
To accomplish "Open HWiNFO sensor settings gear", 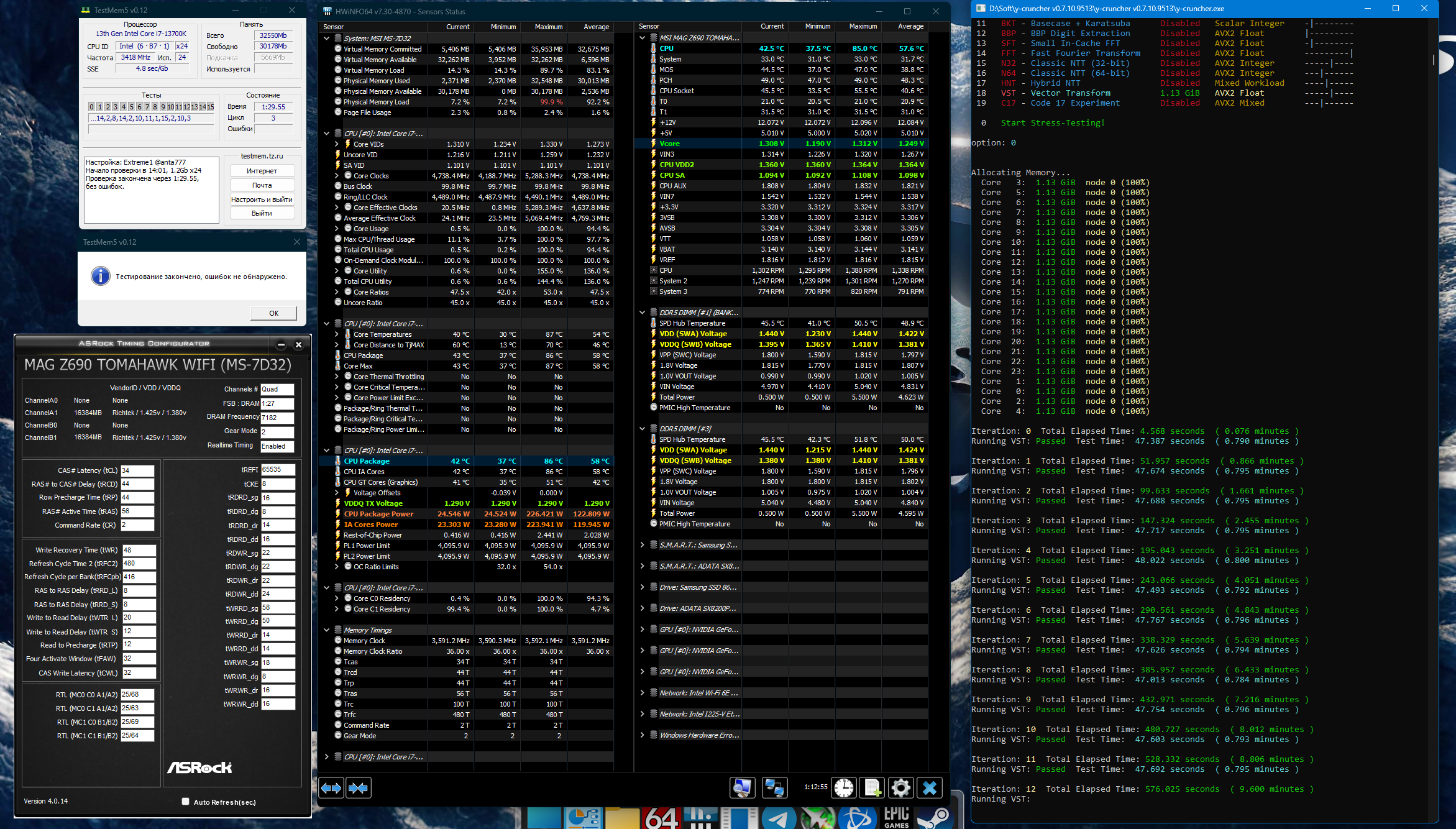I will (900, 787).
